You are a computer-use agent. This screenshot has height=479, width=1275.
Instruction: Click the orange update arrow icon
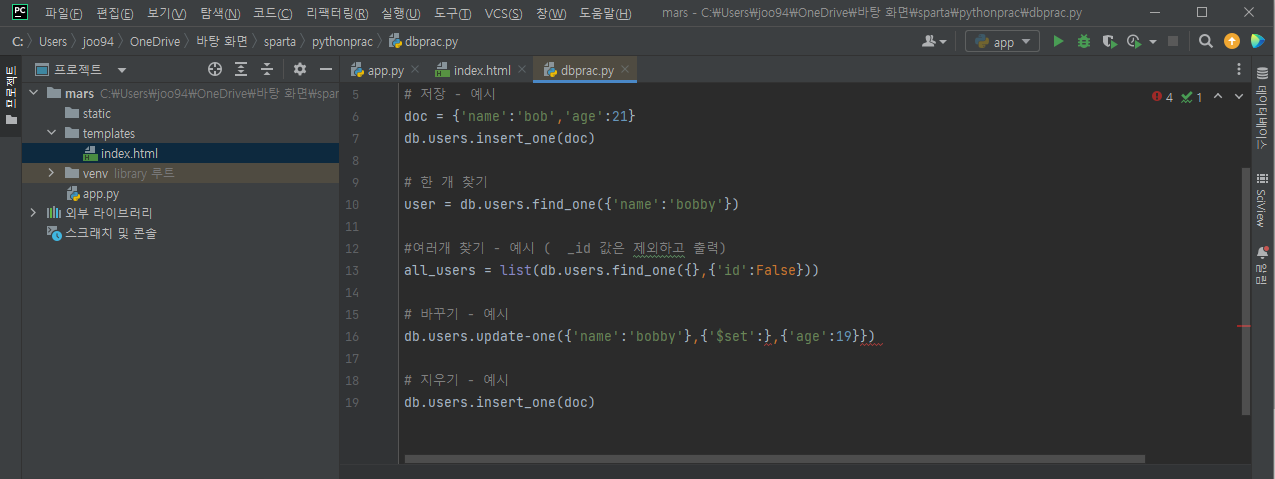[1232, 42]
